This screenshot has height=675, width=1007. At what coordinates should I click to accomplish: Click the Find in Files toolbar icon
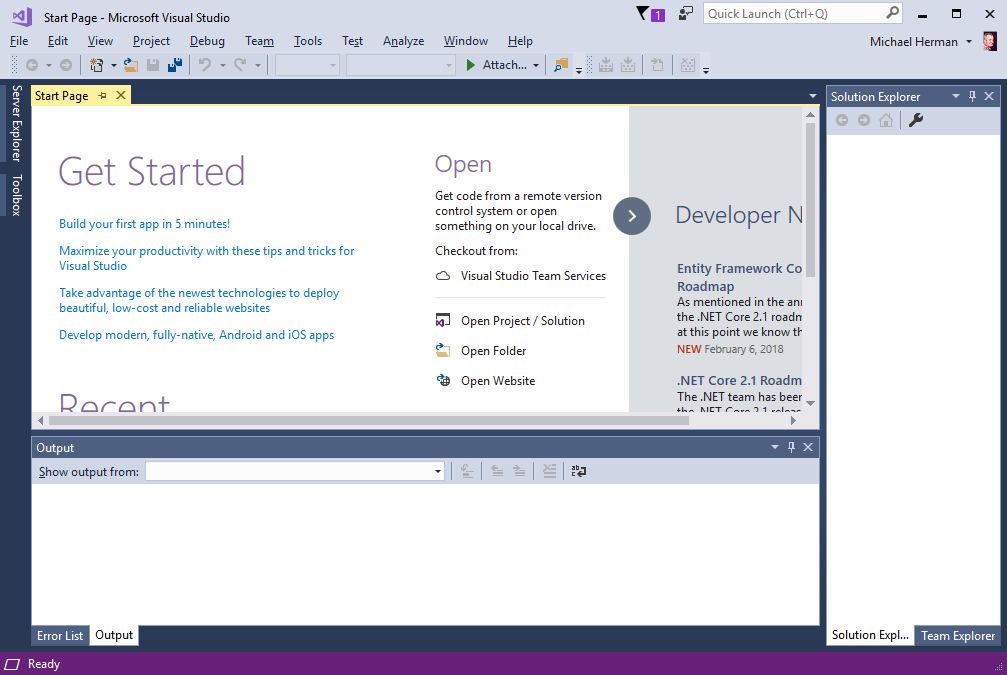(561, 65)
